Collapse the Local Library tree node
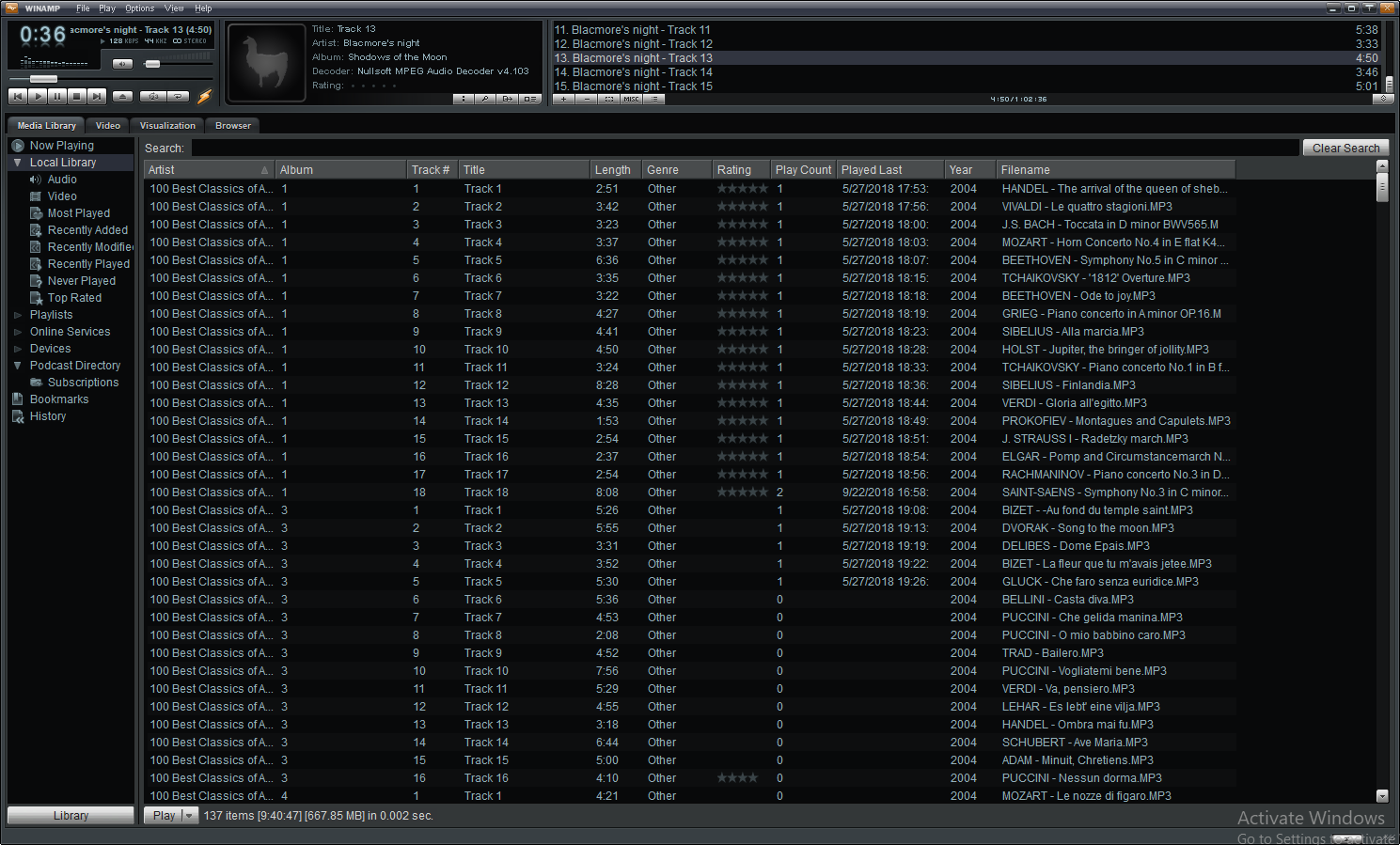The image size is (1400, 845). (x=17, y=163)
